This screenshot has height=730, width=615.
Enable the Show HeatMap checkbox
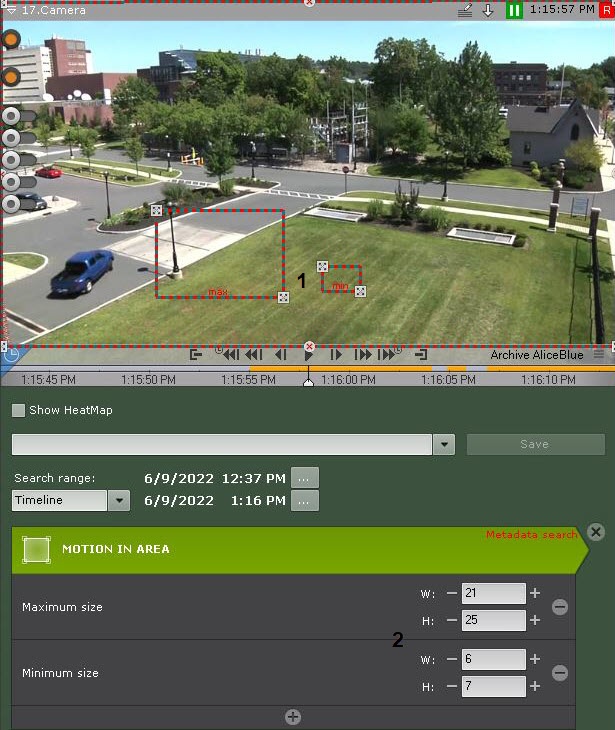click(18, 410)
